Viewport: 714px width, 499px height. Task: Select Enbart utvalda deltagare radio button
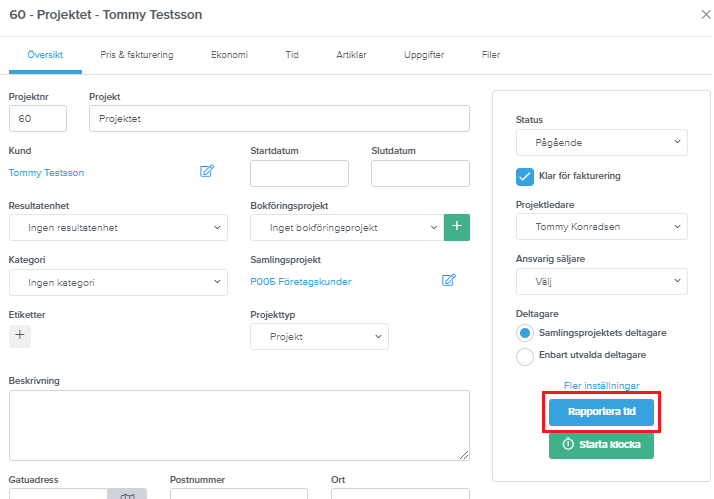point(525,356)
